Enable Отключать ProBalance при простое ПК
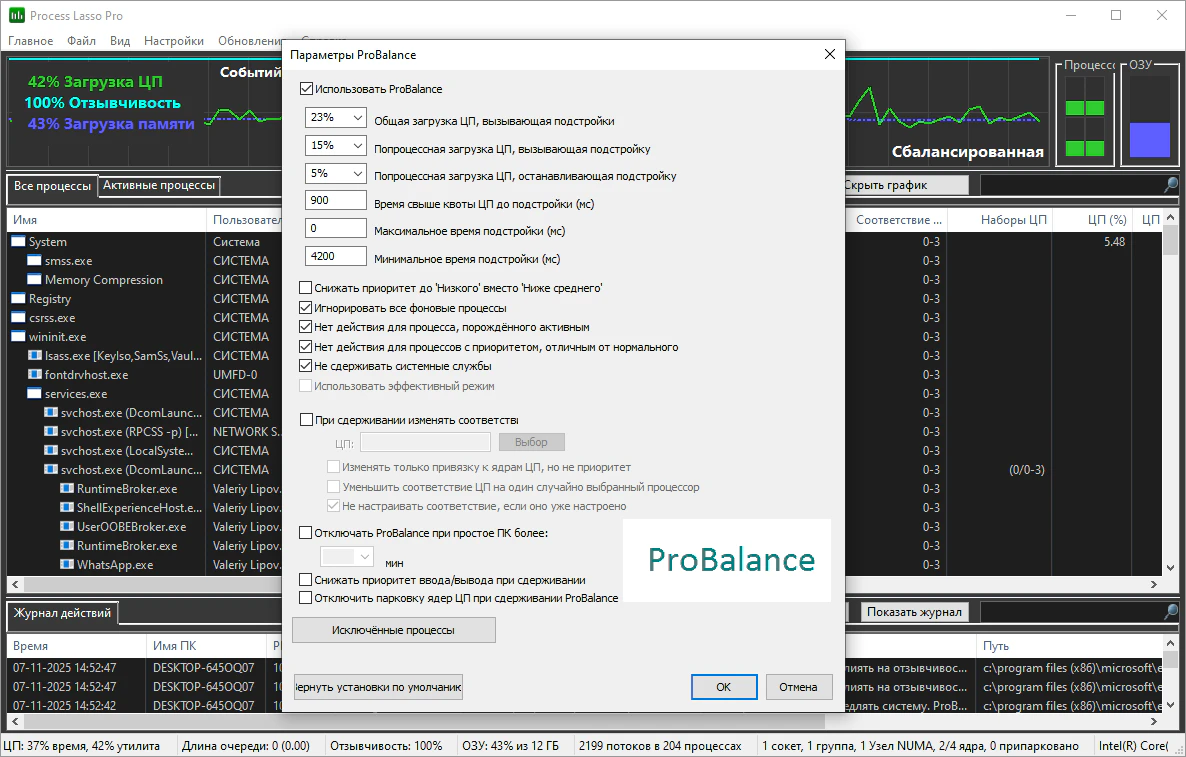Screen dimensions: 1186x757 (306, 533)
